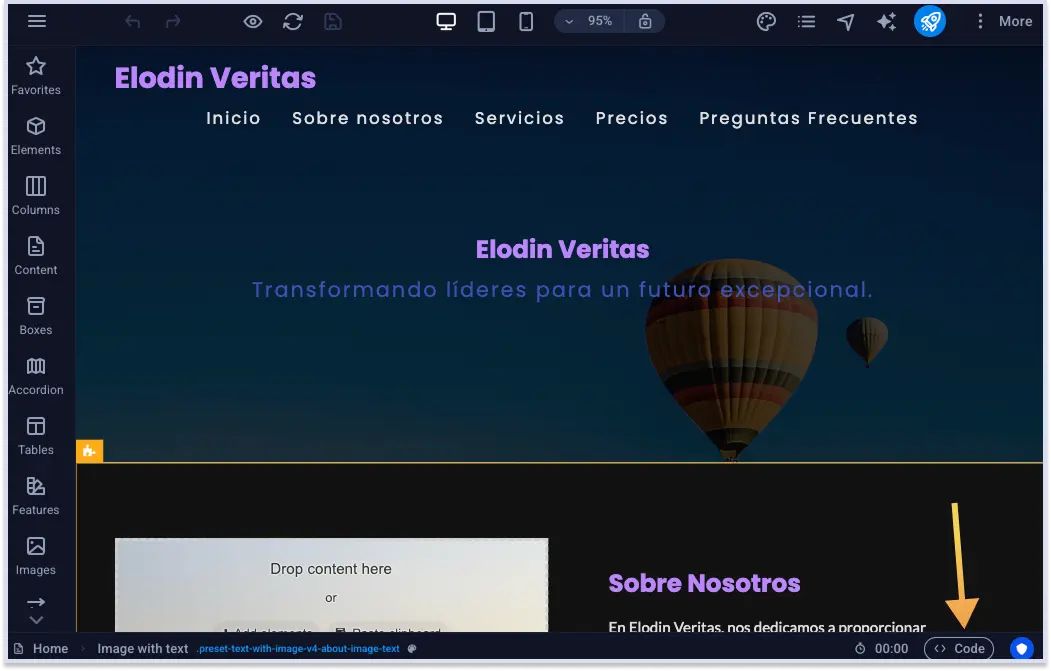Click the color palette icon in the toolbar

pos(765,21)
